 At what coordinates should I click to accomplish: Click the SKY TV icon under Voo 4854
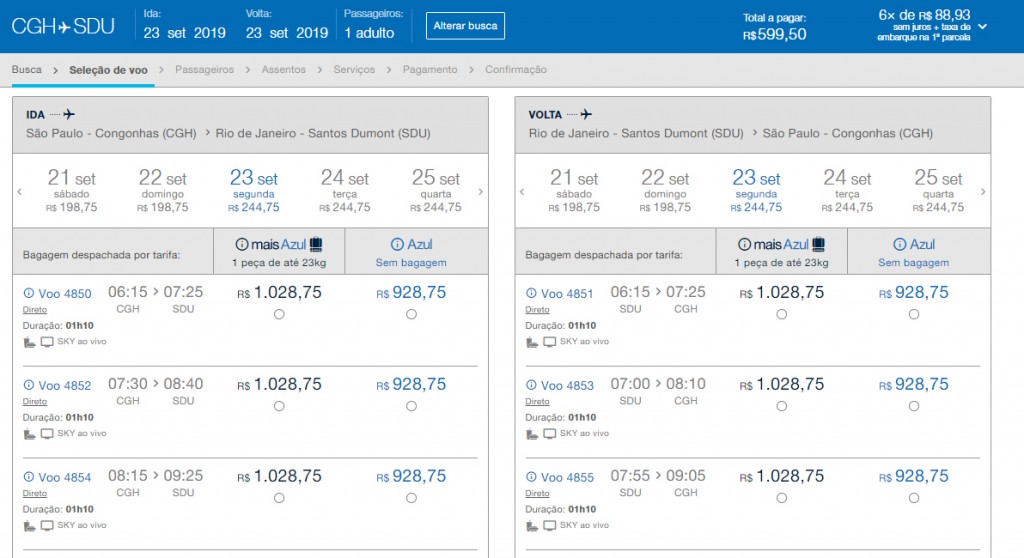[x=47, y=526]
